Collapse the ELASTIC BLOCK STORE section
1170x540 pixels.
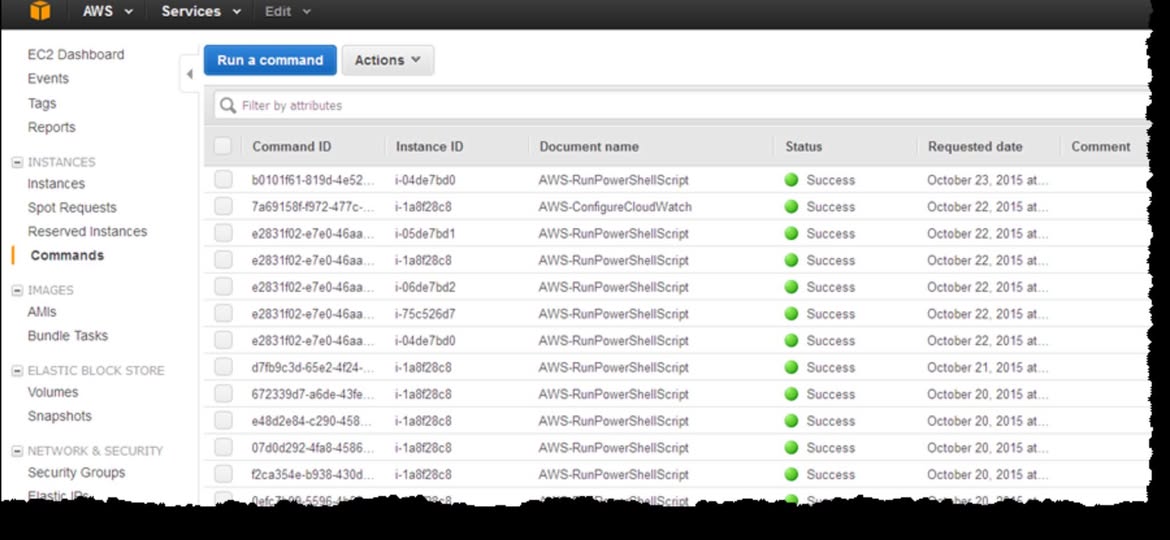pos(17,371)
